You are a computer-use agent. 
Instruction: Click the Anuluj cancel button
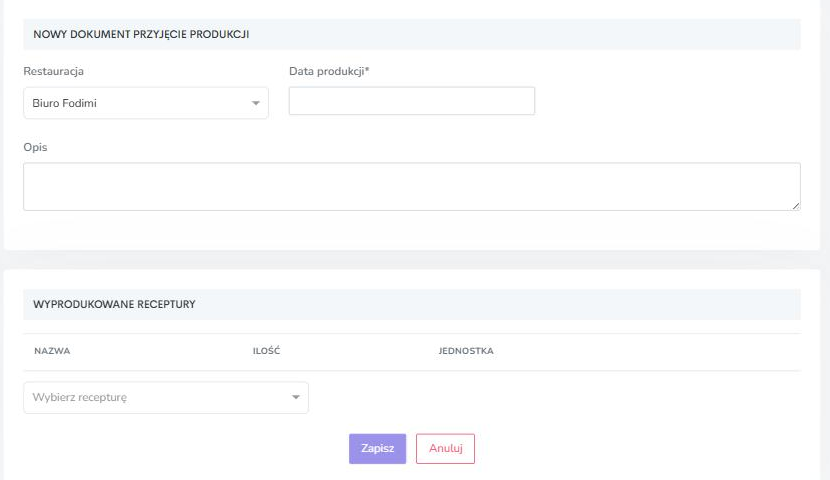445,449
